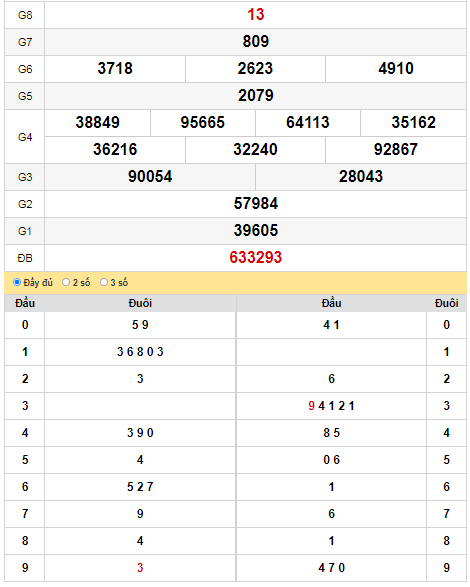
Task: Click G3 number 90054
Action: (150, 176)
